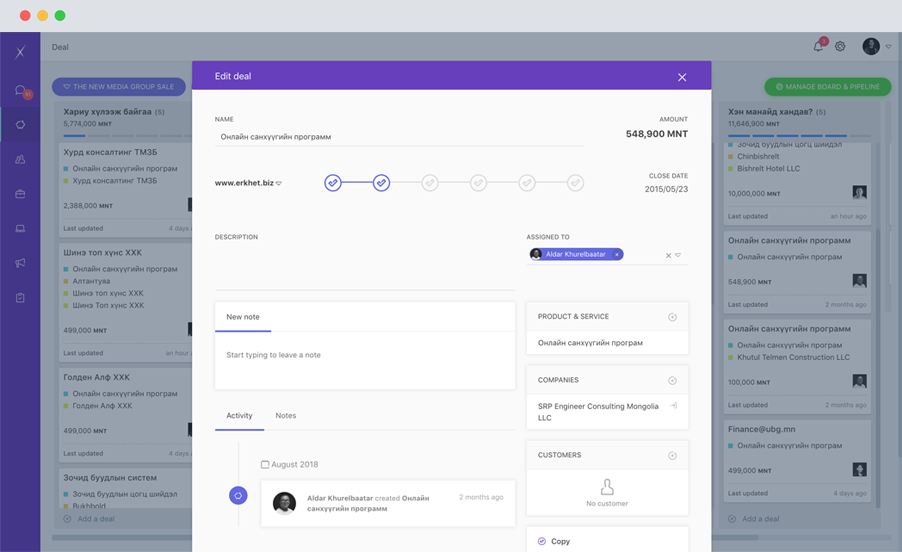Add a product & service with plus icon

click(x=672, y=317)
